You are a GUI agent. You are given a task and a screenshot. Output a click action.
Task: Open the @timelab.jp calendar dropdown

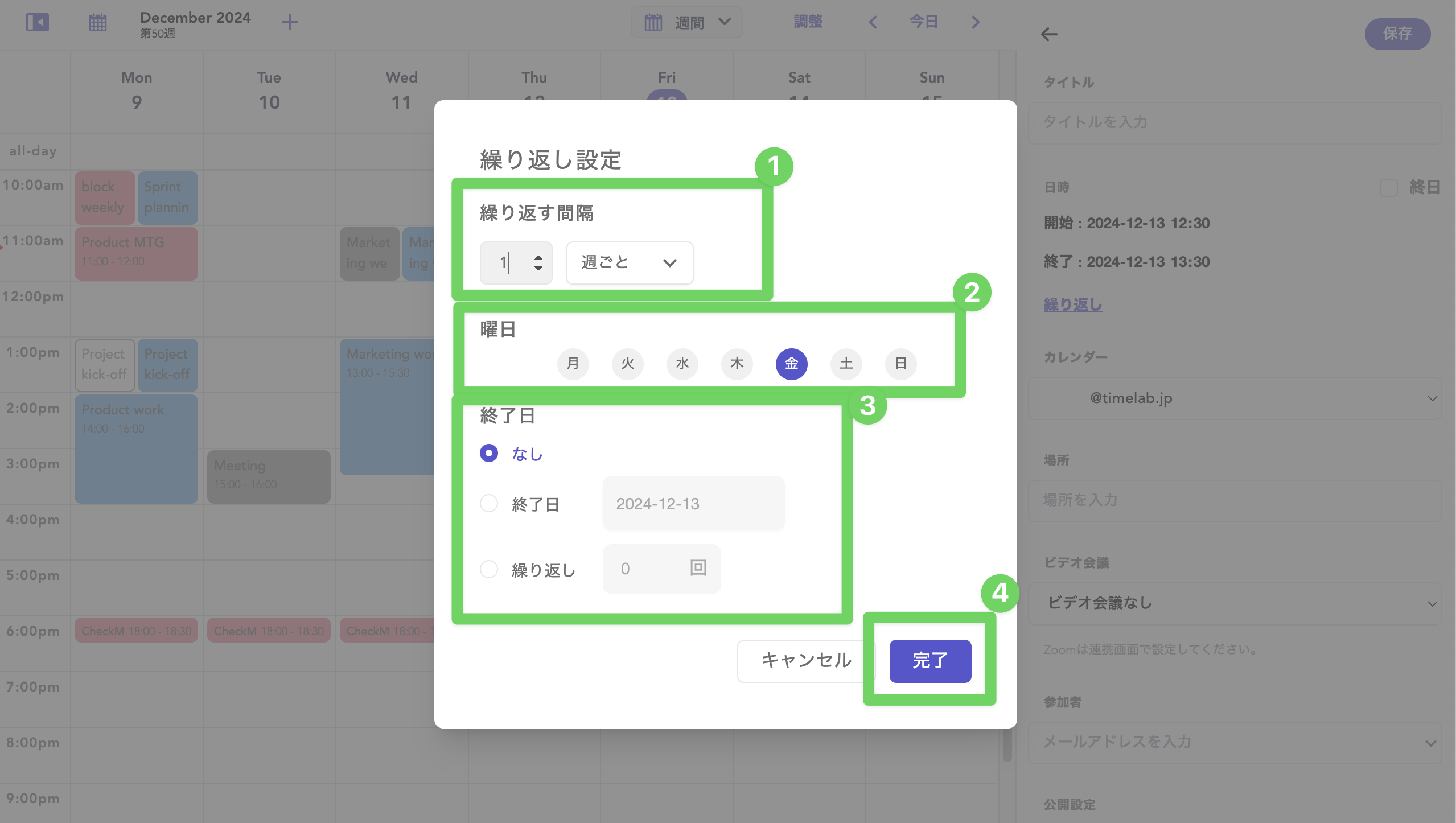[1235, 398]
